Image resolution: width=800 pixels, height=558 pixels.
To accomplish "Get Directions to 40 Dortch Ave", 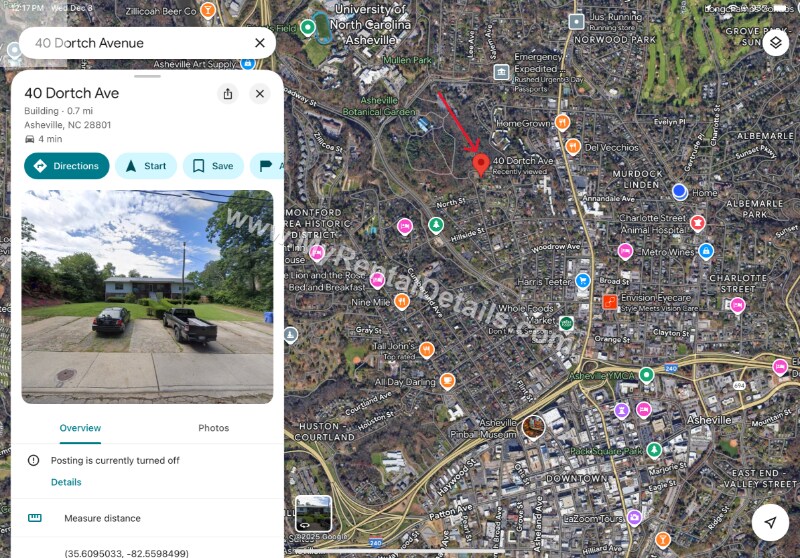I will (67, 166).
